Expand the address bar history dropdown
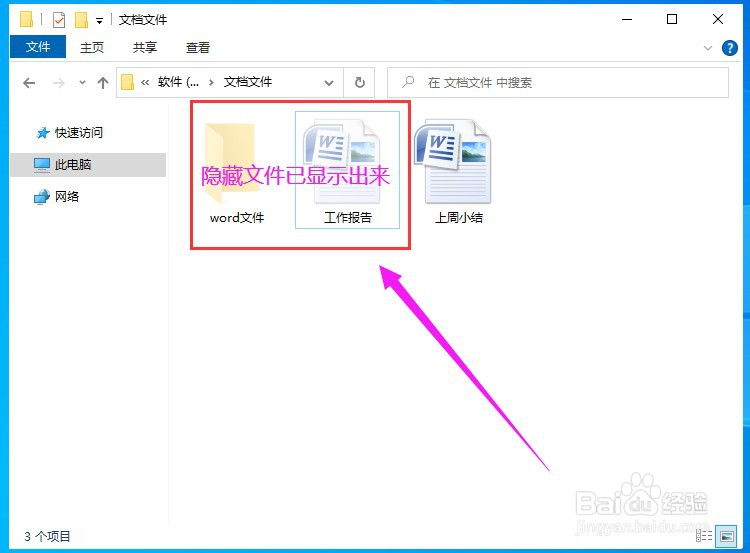 coord(329,83)
